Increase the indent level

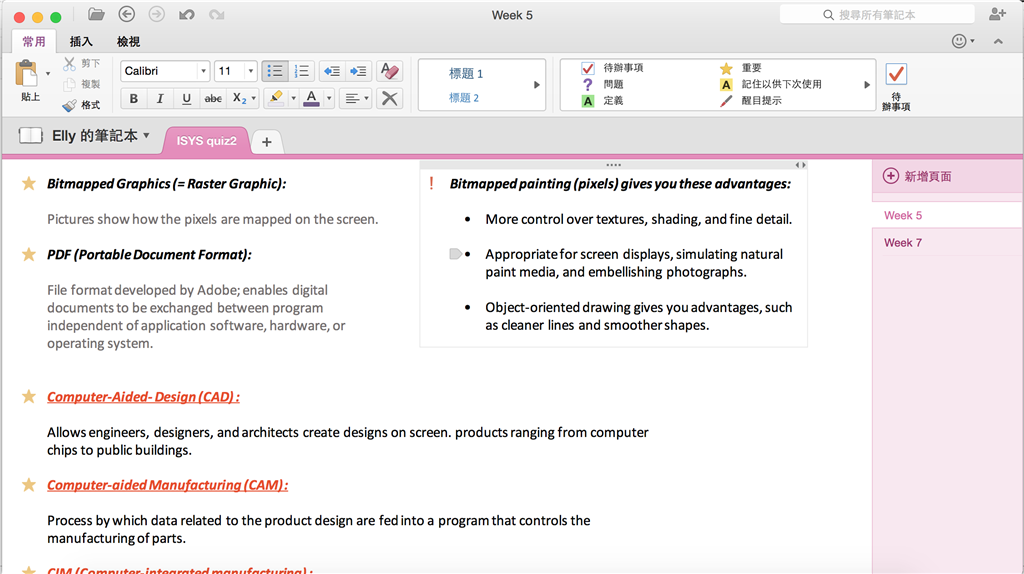click(358, 71)
